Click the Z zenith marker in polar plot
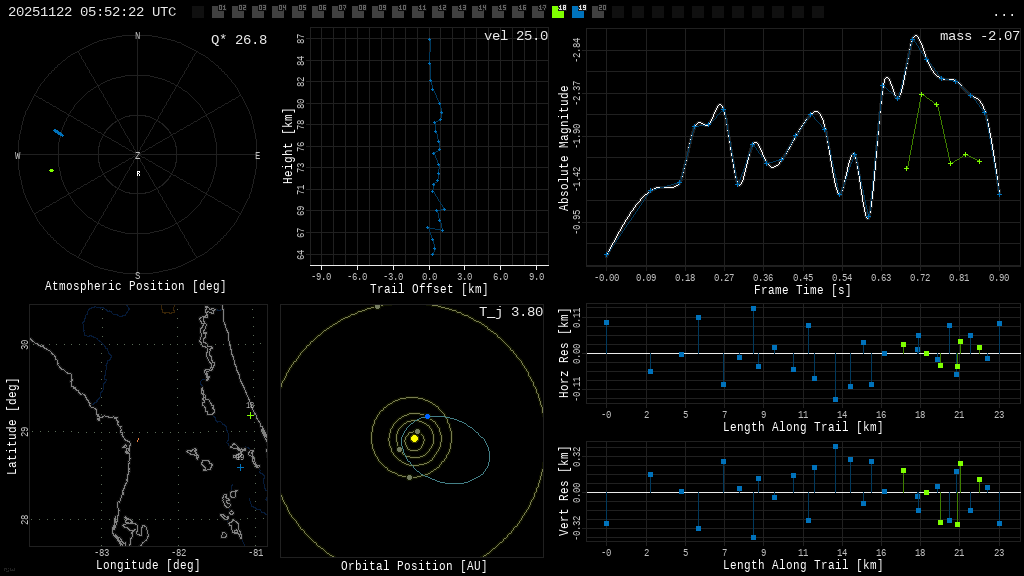 (x=138, y=156)
